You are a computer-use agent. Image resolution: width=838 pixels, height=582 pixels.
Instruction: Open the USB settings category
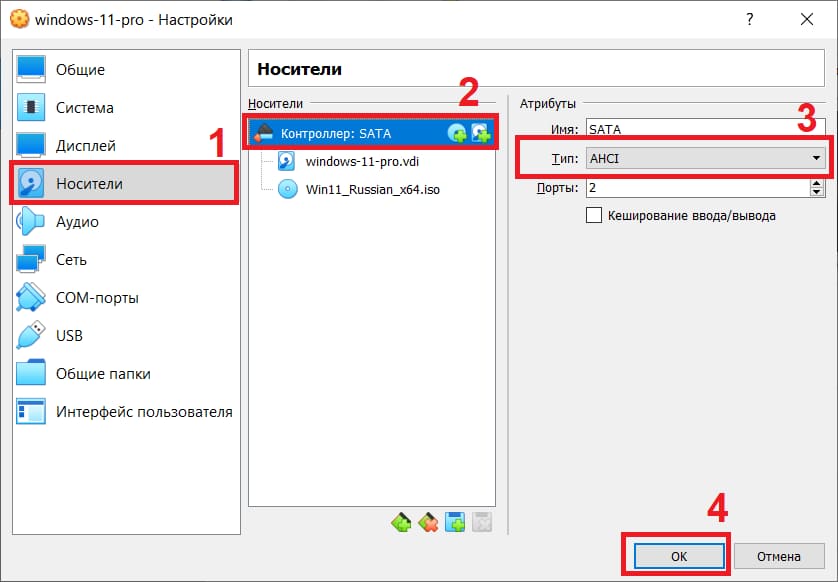click(x=126, y=336)
